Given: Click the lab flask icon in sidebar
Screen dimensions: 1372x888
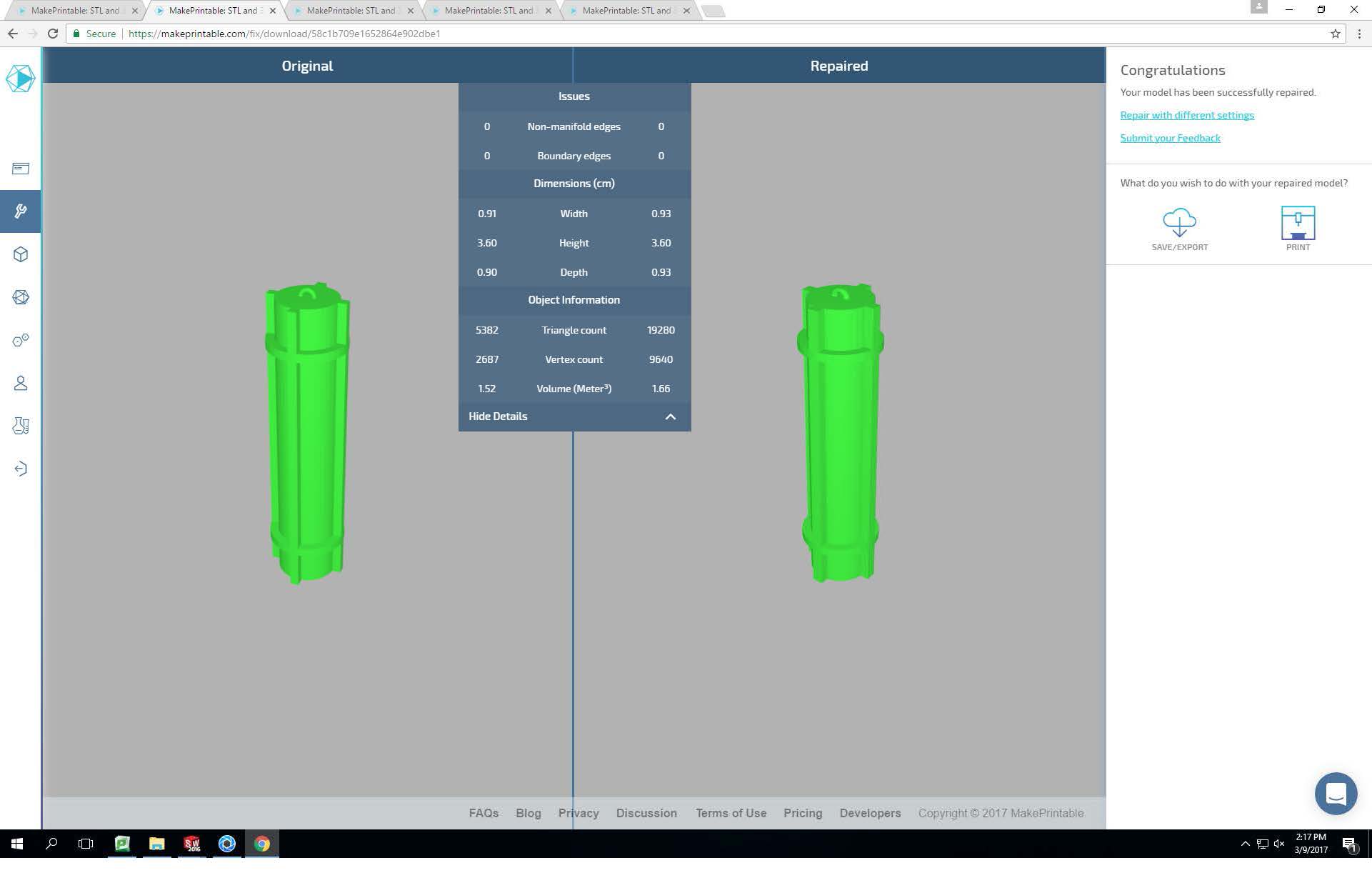Looking at the screenshot, I should coord(20,426).
